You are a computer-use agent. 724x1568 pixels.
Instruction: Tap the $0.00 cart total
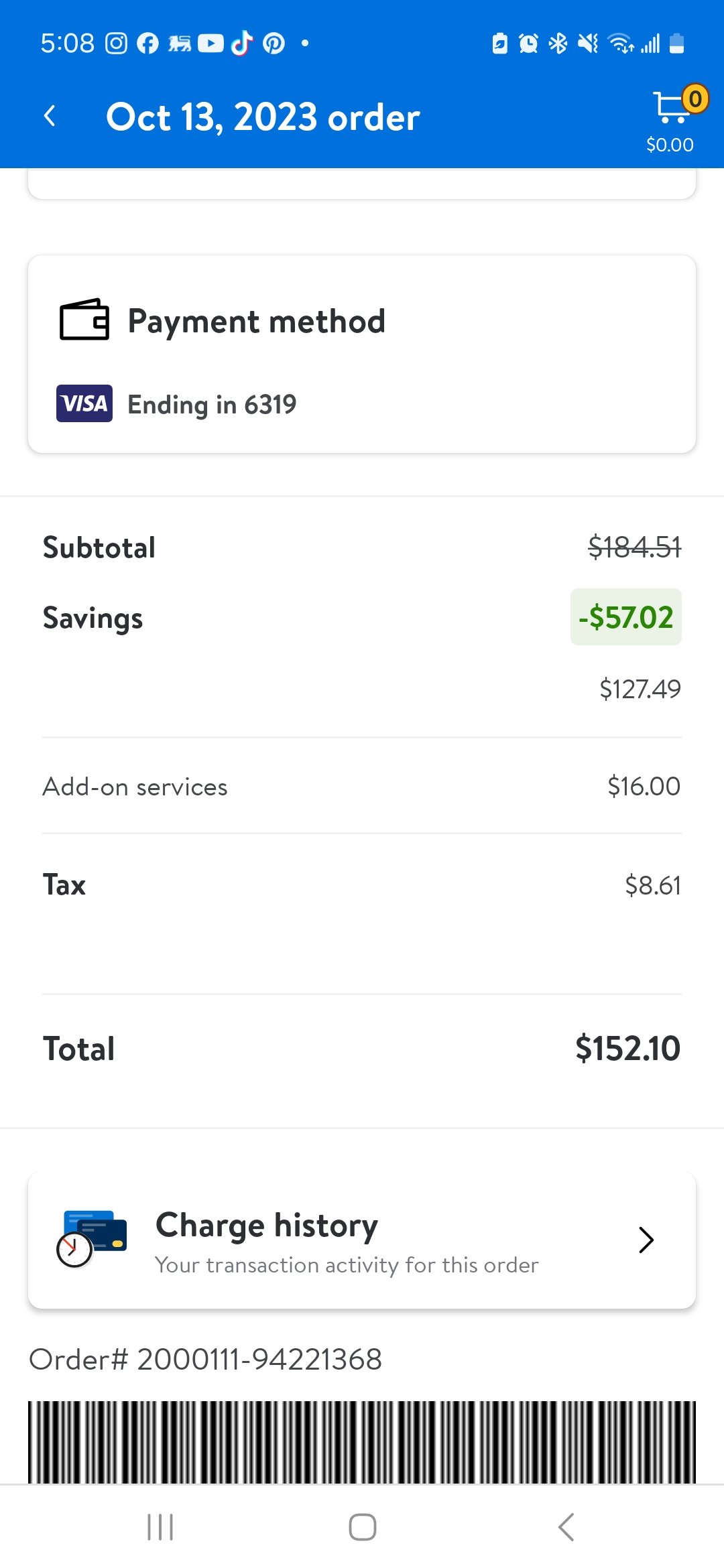pos(670,145)
